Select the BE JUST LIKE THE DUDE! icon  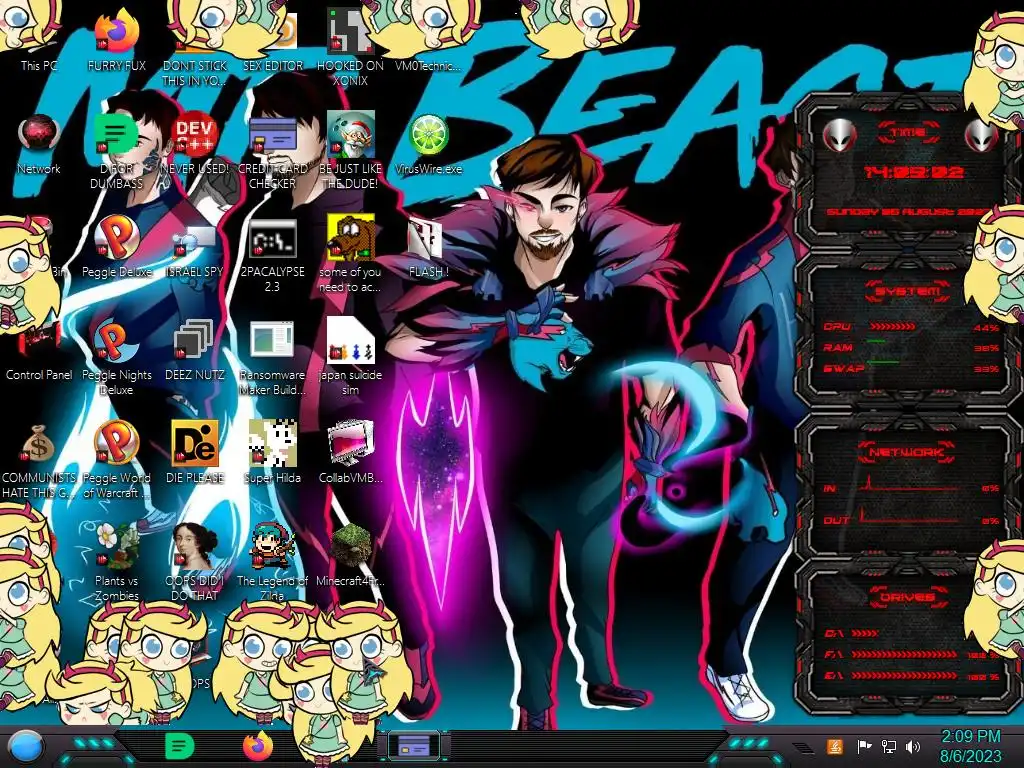(x=350, y=152)
